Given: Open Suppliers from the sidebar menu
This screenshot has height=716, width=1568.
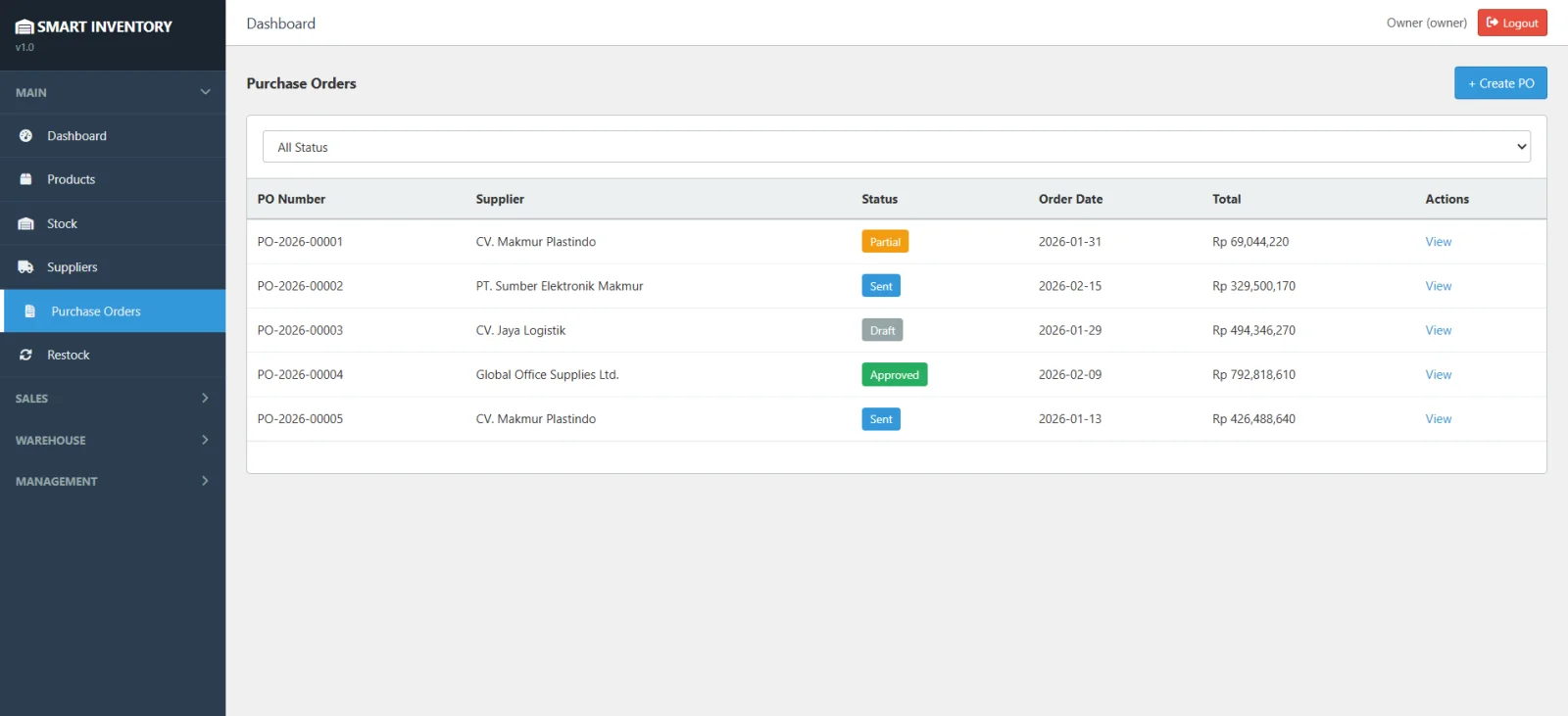Looking at the screenshot, I should (73, 267).
